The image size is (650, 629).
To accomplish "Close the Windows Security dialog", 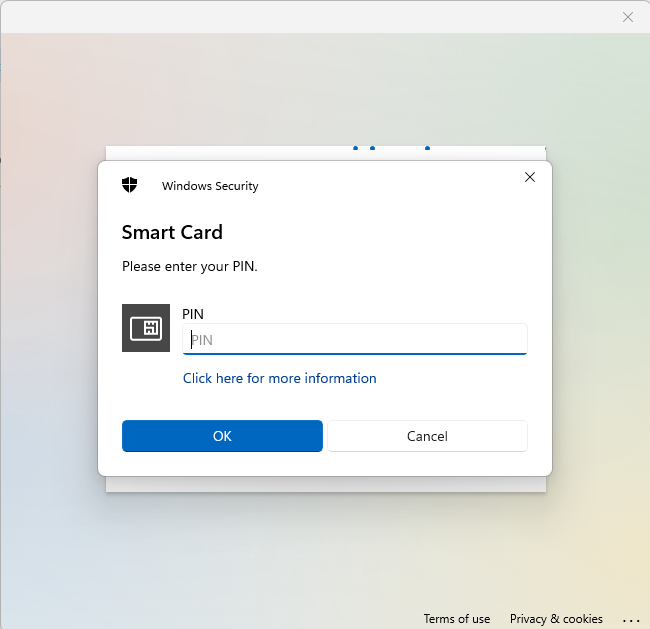I will click(x=530, y=177).
